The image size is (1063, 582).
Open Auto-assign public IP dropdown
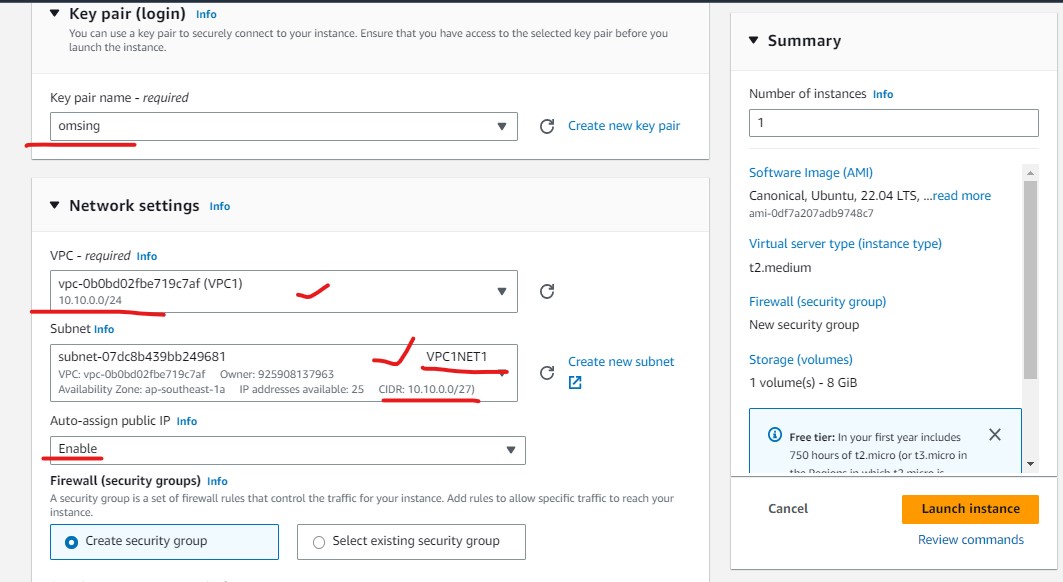[x=287, y=449]
